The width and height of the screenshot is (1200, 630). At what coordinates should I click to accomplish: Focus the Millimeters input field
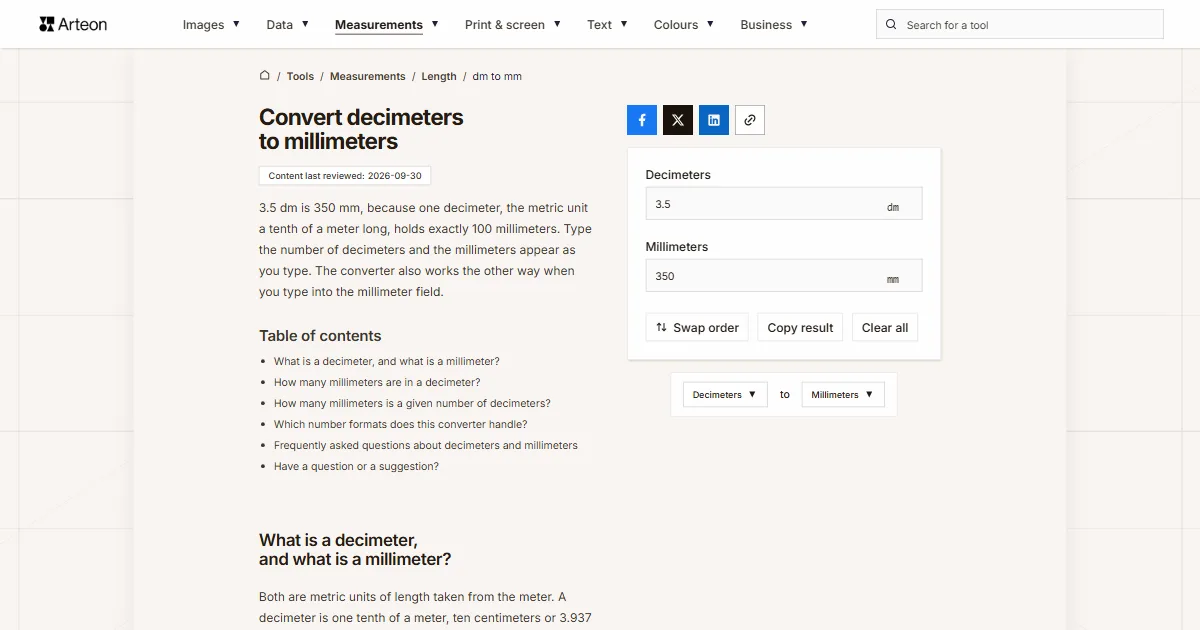[784, 276]
